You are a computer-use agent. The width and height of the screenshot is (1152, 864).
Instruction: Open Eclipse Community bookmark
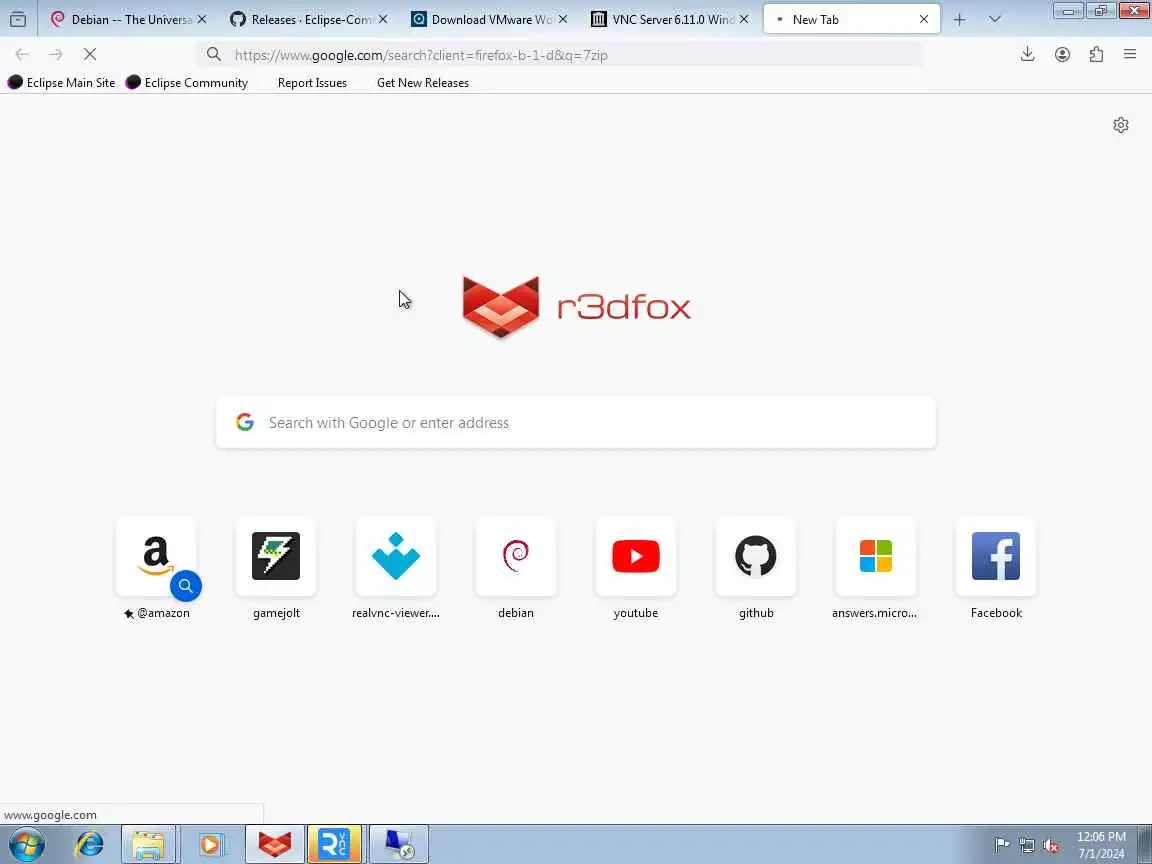coord(187,82)
